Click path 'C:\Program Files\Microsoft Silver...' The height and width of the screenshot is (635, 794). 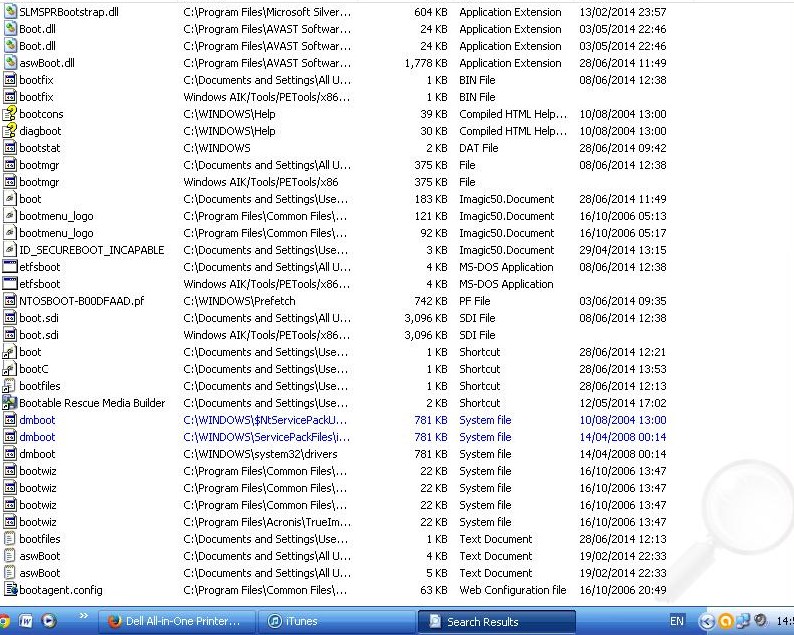(267, 12)
